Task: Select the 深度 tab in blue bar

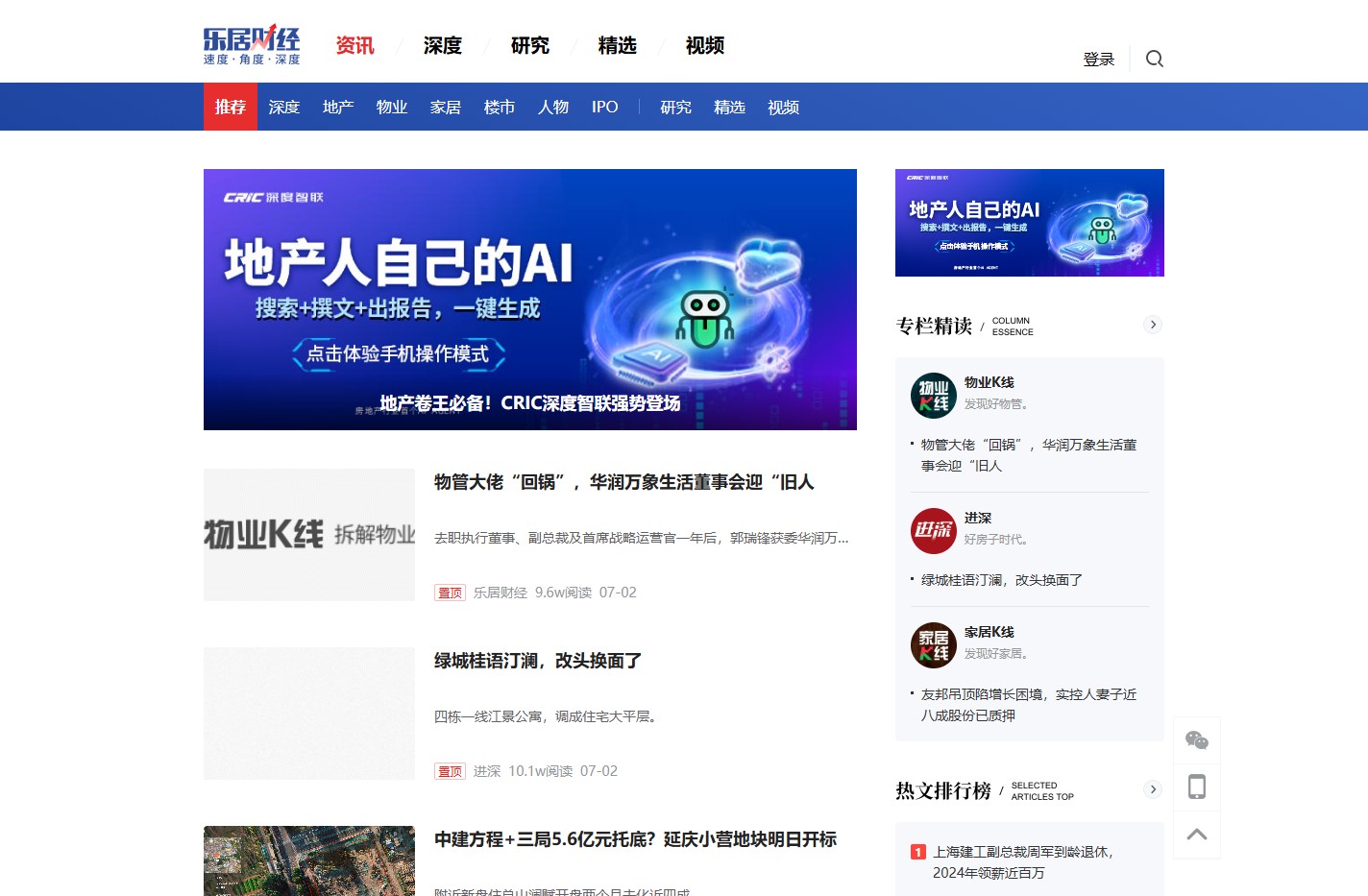Action: coord(284,107)
